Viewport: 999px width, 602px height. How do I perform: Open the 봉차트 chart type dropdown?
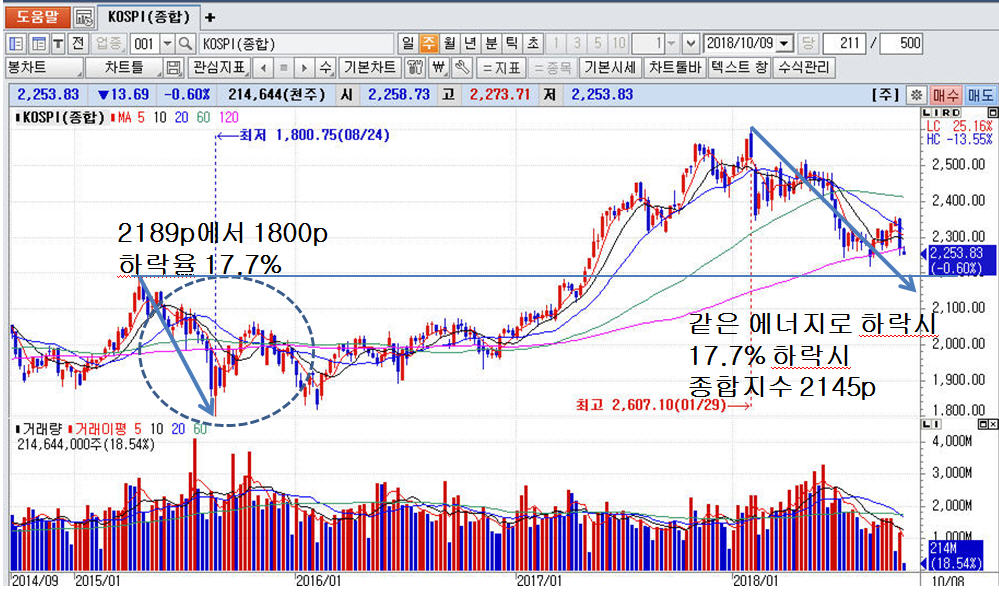pyautogui.click(x=44, y=68)
